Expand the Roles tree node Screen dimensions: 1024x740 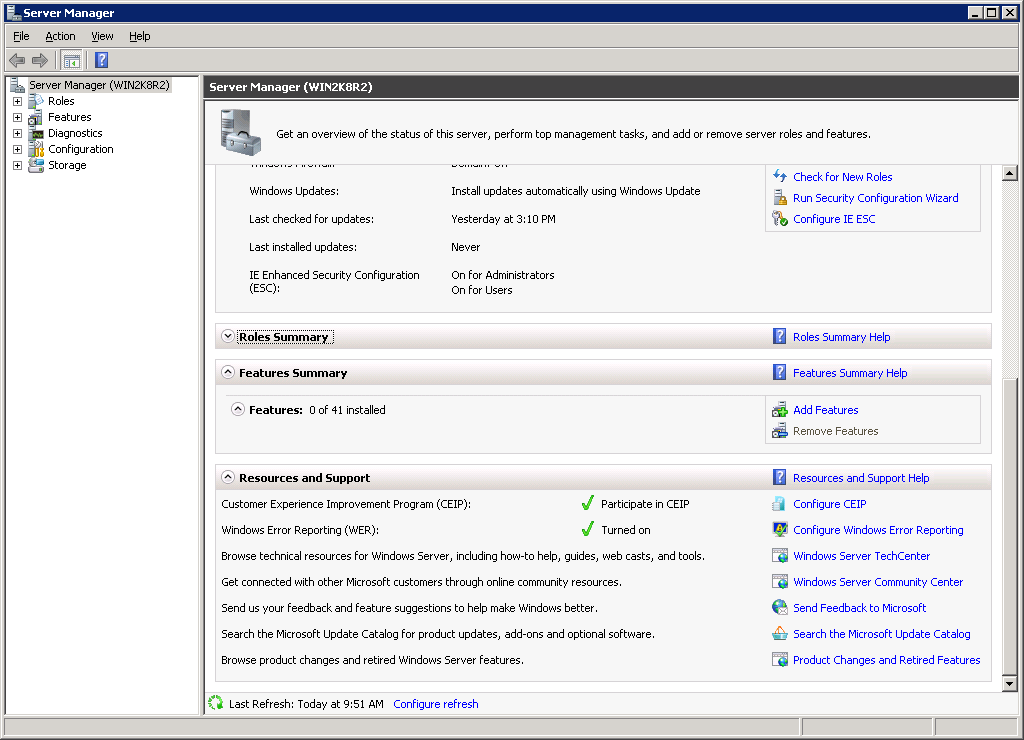pyautogui.click(x=17, y=101)
